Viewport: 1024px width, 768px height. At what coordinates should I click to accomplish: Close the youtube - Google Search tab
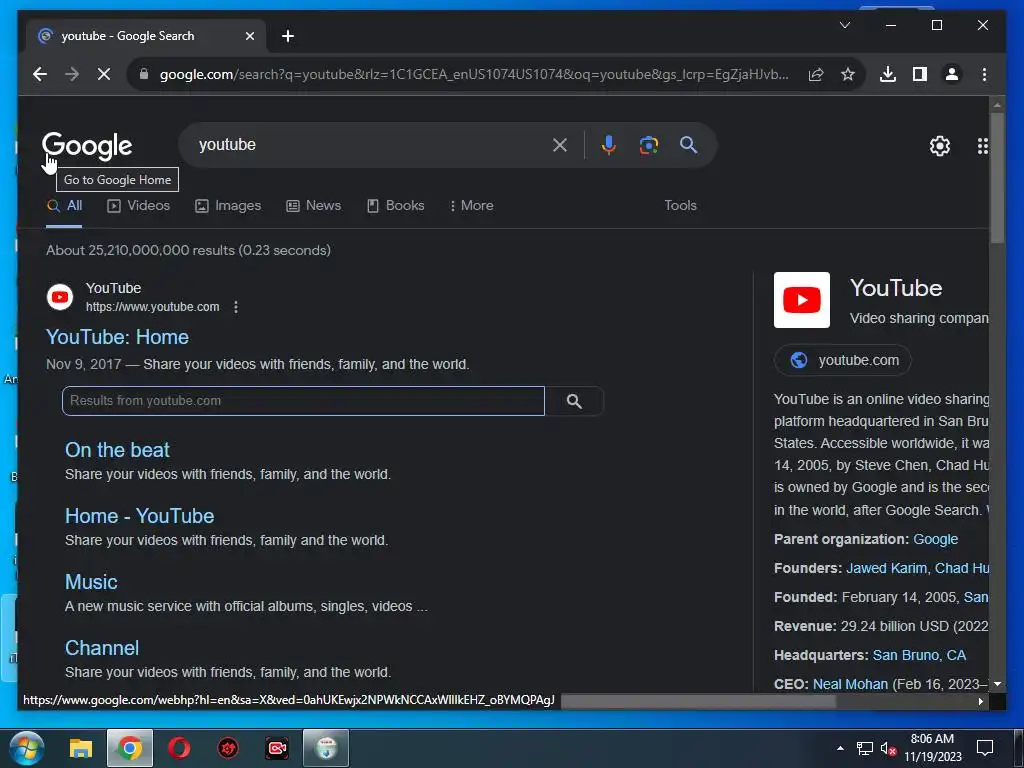[x=249, y=36]
